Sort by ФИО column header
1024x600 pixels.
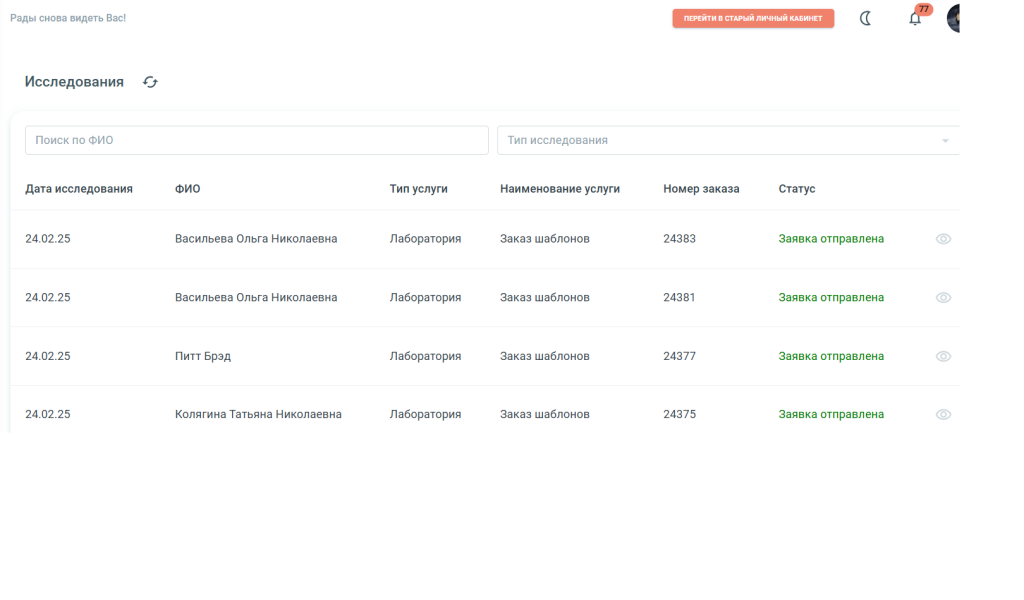click(187, 189)
